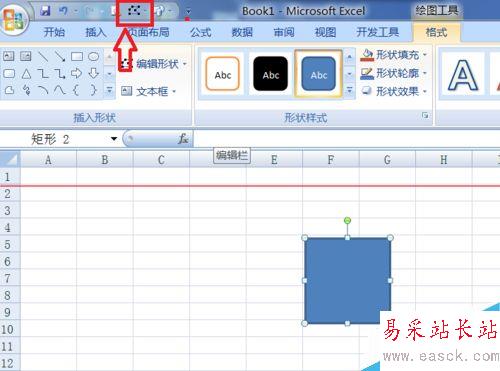This screenshot has height=371, width=500.
Task: Open Customize Quick Access Toolbar arrow
Action: (x=188, y=13)
